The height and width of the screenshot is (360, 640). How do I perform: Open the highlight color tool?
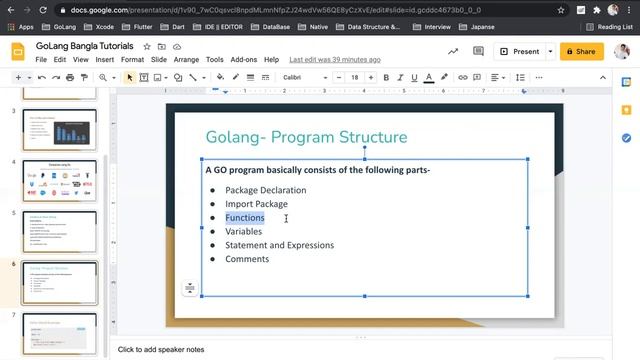444,77
